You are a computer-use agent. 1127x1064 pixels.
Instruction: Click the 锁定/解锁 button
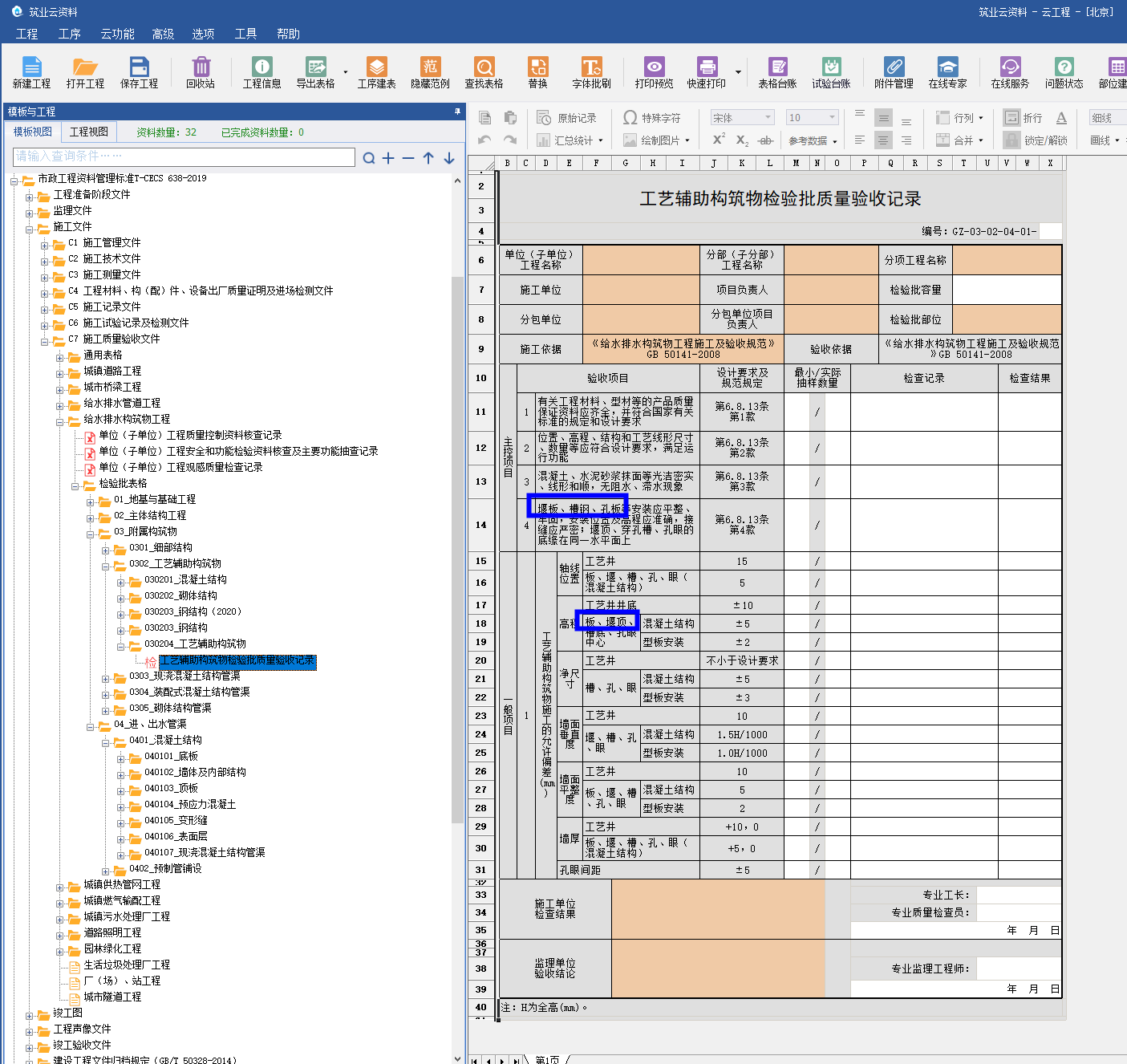coord(1036,140)
